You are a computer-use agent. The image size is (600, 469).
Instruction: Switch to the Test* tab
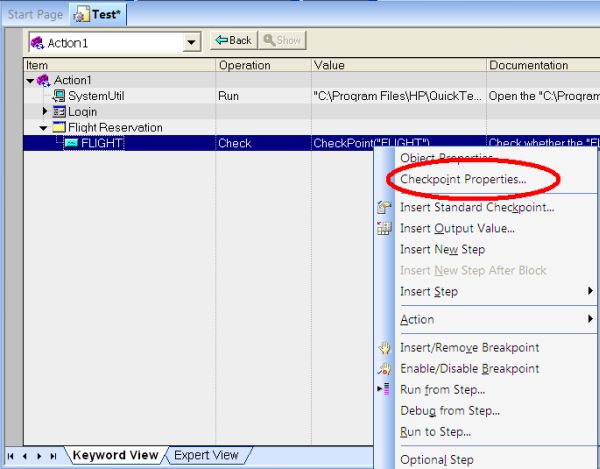[98, 15]
